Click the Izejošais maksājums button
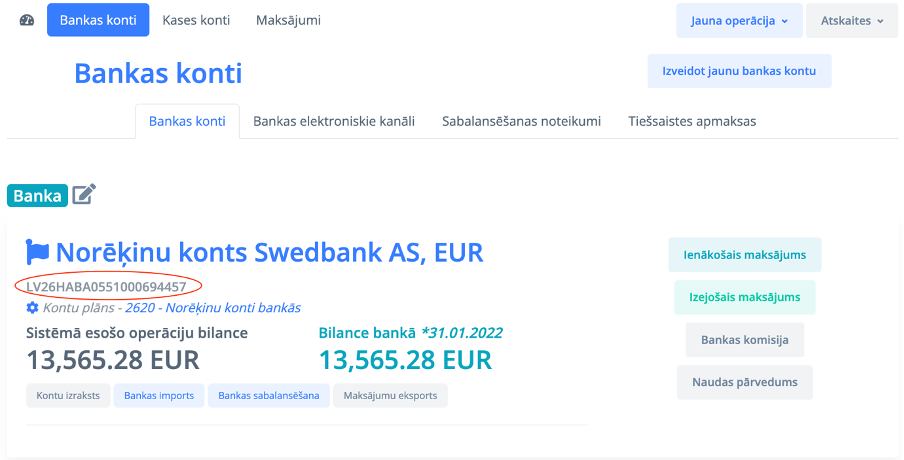 click(x=744, y=297)
